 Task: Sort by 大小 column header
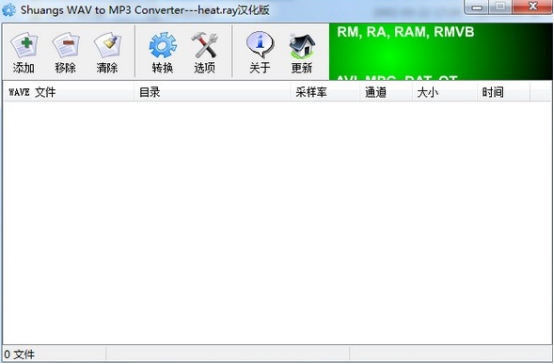tap(445, 92)
